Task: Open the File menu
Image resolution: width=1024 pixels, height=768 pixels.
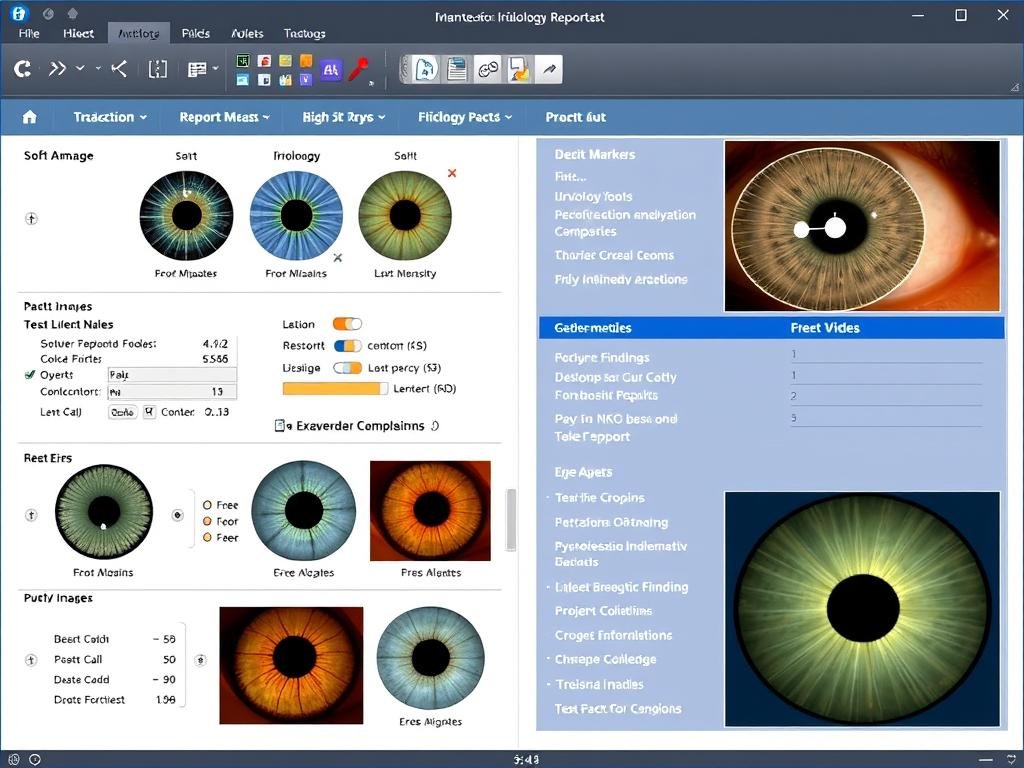Action: (x=29, y=33)
